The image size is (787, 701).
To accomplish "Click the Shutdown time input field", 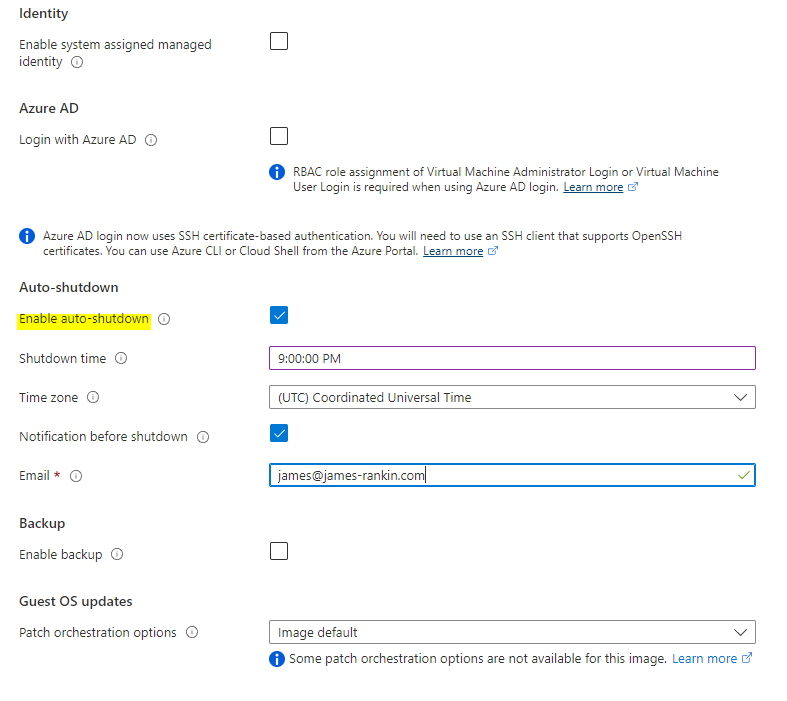I will tap(511, 358).
